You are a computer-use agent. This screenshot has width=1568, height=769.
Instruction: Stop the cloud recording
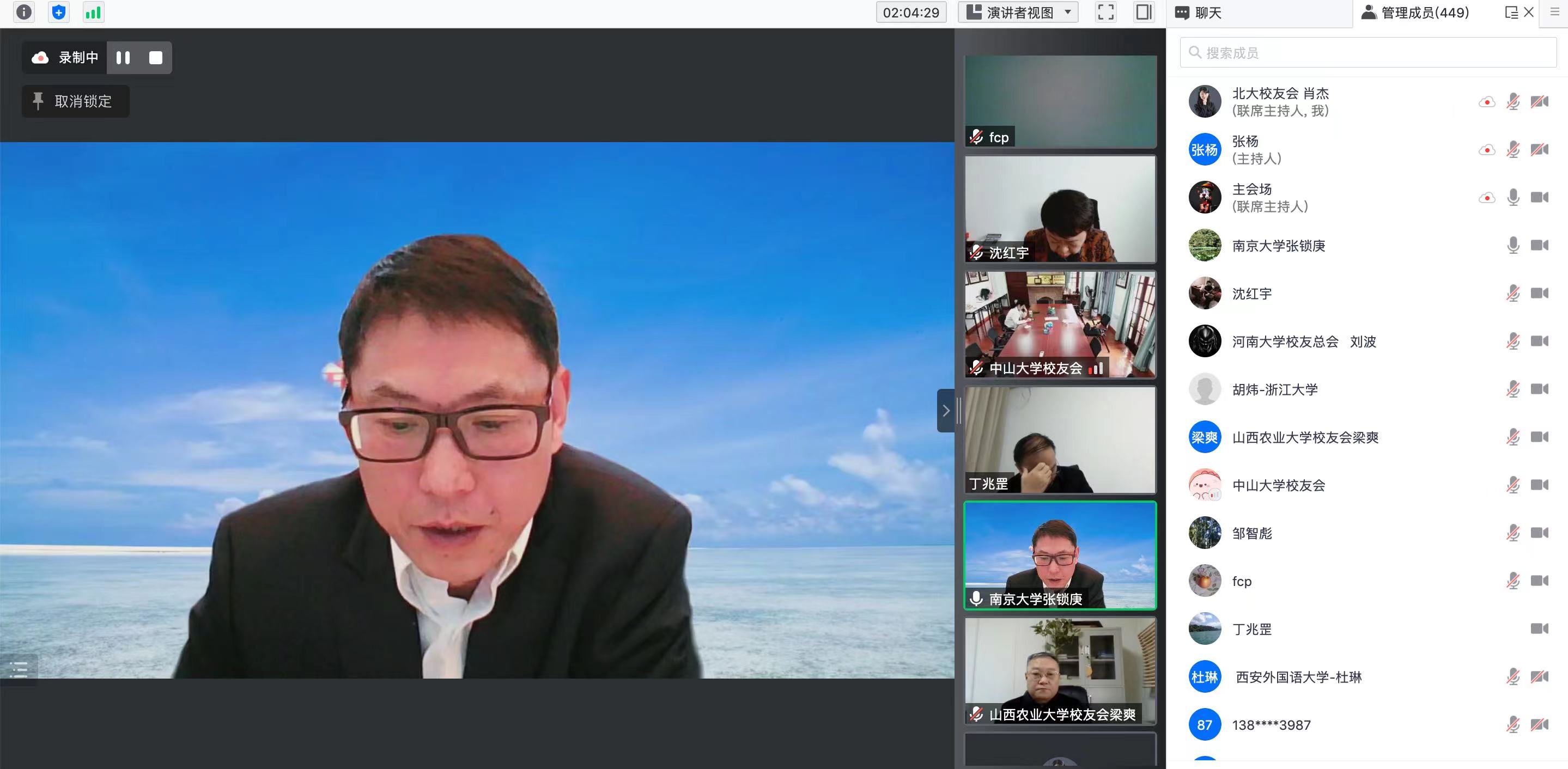pos(156,58)
